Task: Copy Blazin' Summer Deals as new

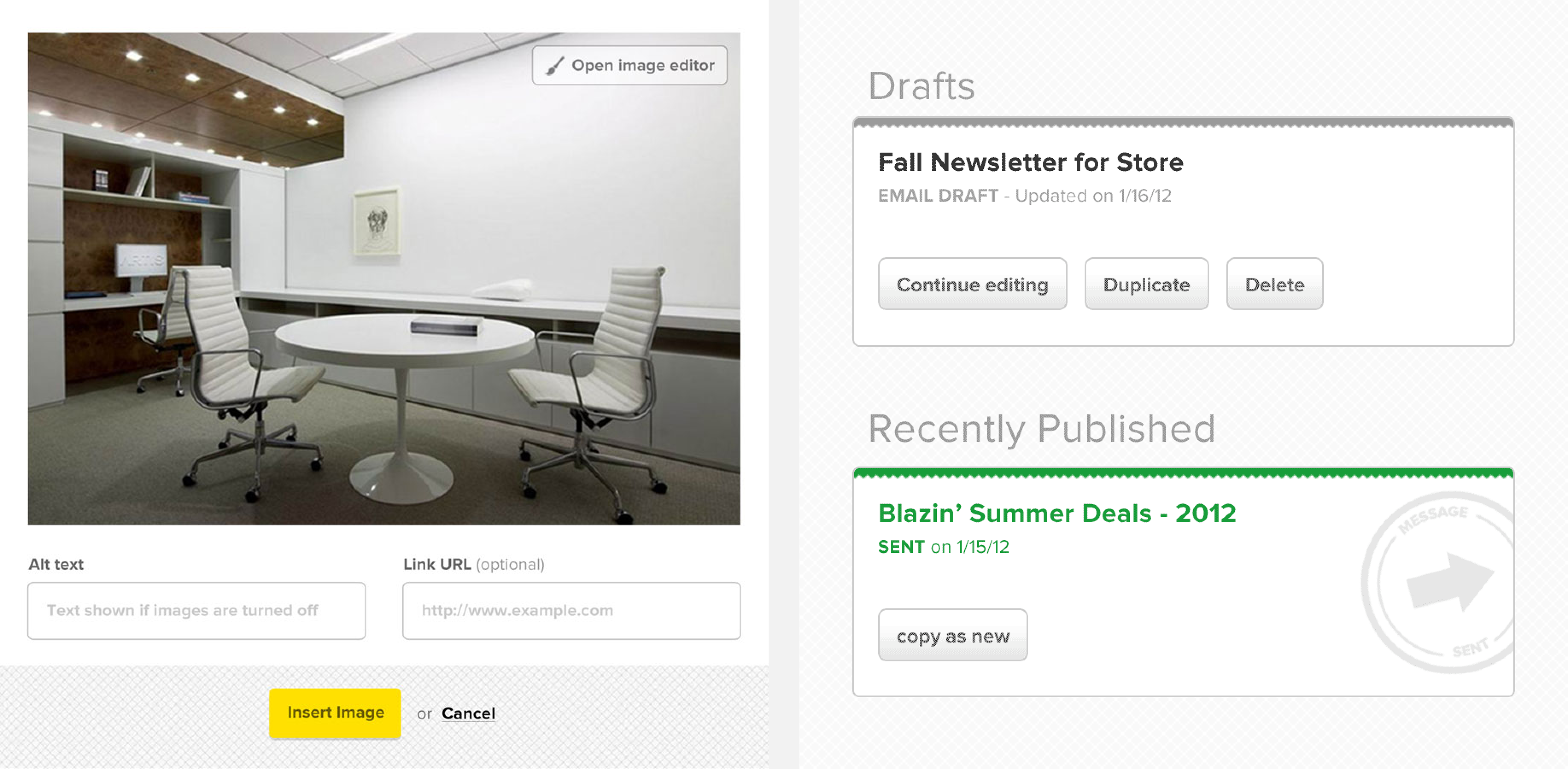Action: 953,636
